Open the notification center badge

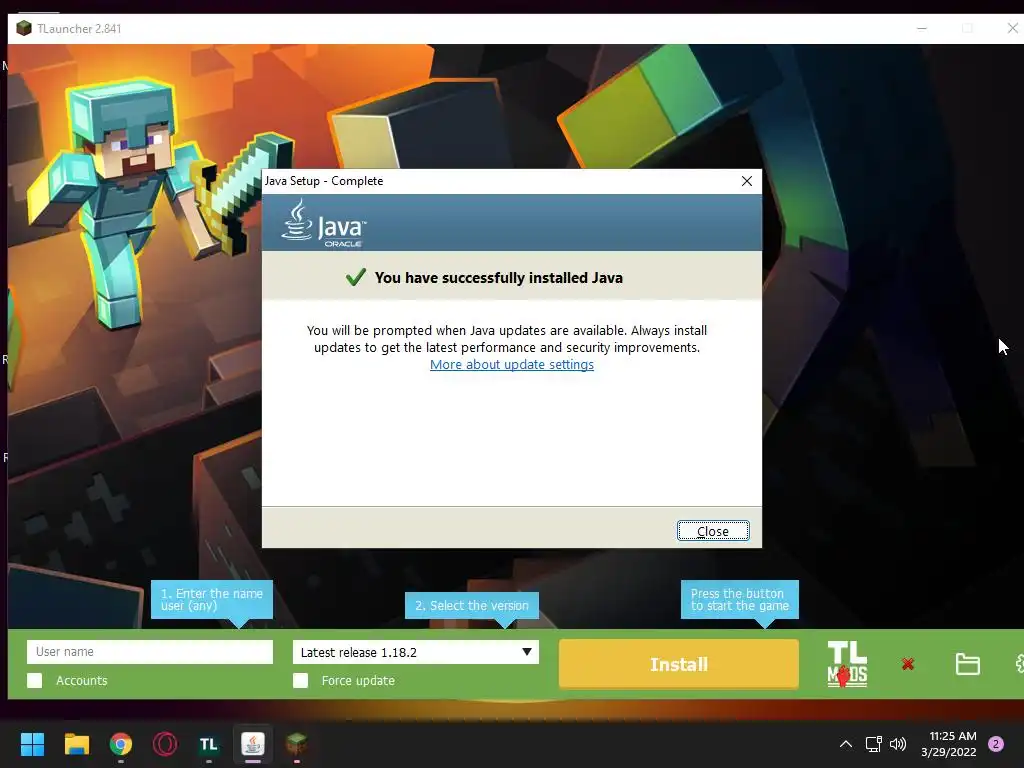(x=996, y=744)
